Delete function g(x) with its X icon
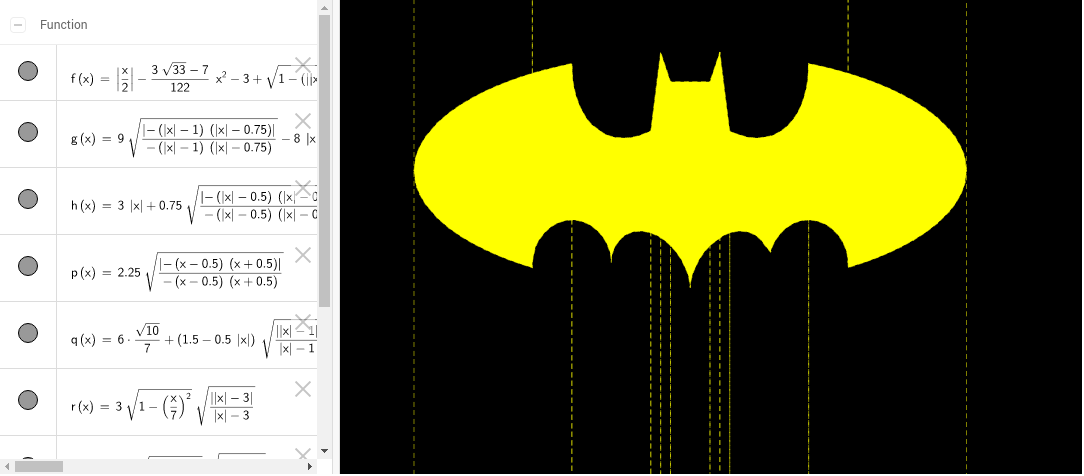The height and width of the screenshot is (476, 1084). (303, 121)
